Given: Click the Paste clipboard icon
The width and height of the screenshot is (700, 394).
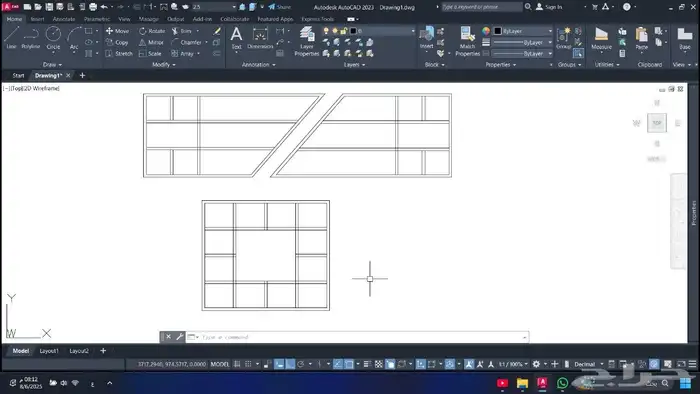Looking at the screenshot, I should (642, 37).
